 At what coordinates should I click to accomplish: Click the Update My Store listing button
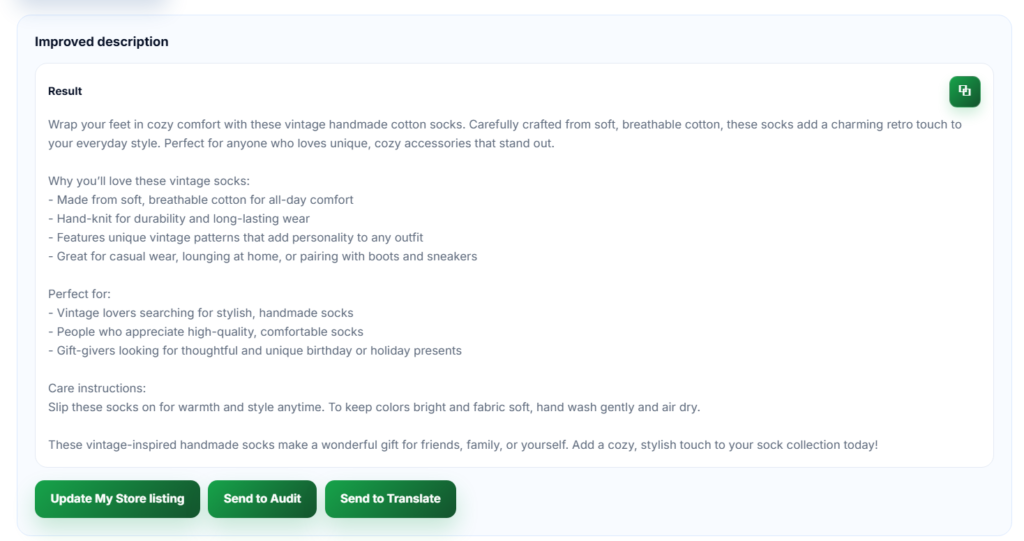pyautogui.click(x=118, y=499)
